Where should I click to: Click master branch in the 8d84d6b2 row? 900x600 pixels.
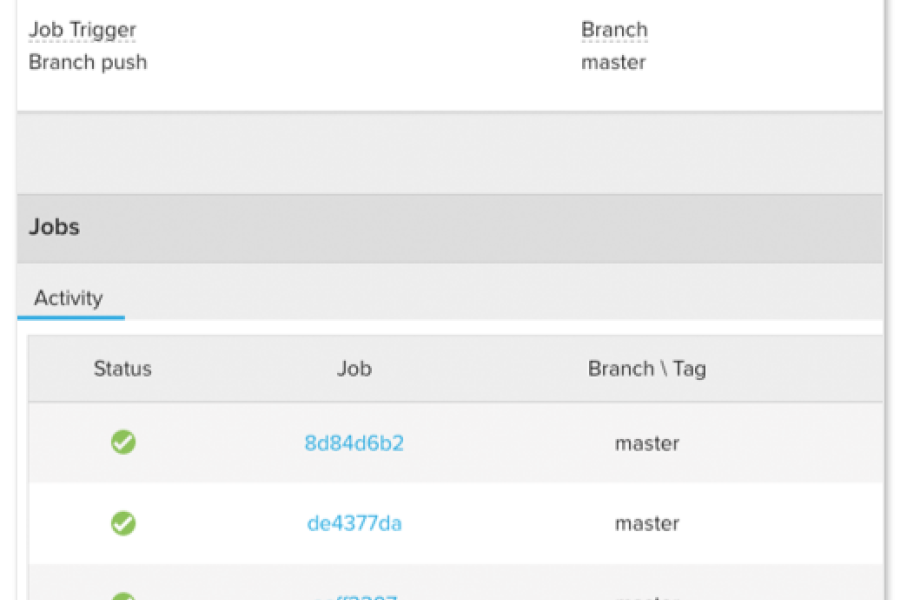pyautogui.click(x=647, y=443)
